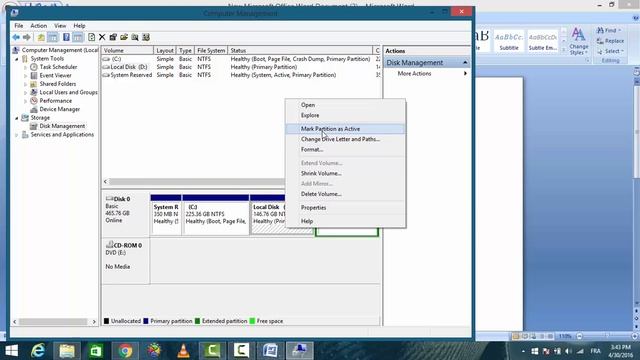The image size is (640, 360).
Task: Click Change Styles in Word ribbon
Action: 579,41
